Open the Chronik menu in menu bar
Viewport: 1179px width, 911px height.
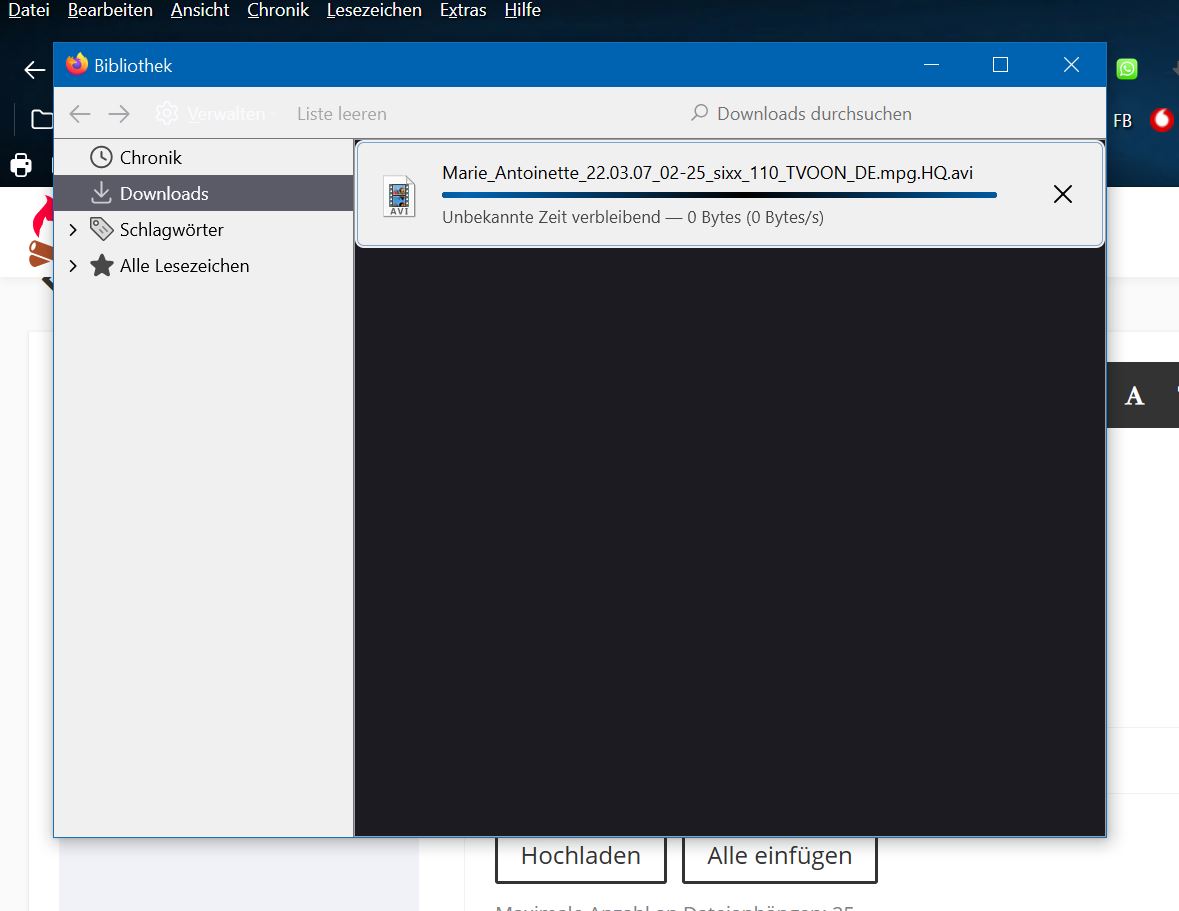(x=278, y=11)
